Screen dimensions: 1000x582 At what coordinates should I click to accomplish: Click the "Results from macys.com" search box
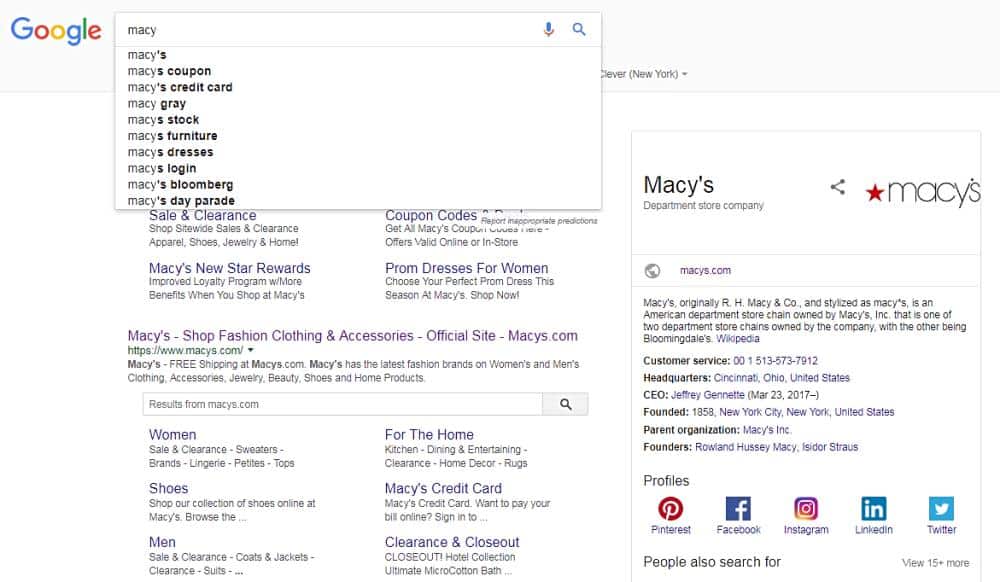pos(343,404)
